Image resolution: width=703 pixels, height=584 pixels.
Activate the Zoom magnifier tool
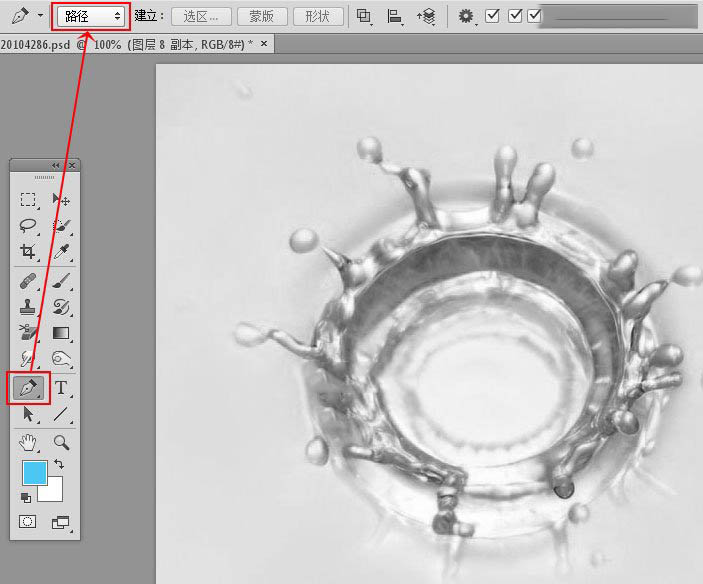[61, 442]
